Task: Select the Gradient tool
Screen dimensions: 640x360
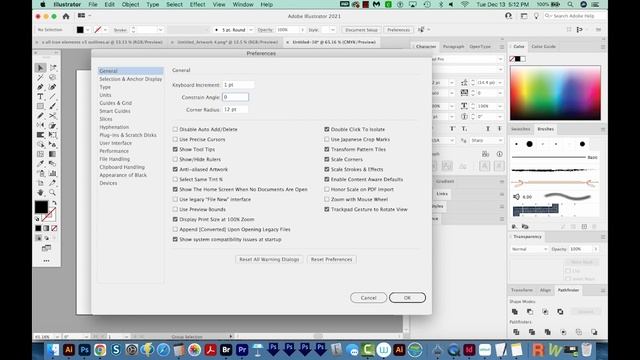Action: [x=53, y=154]
